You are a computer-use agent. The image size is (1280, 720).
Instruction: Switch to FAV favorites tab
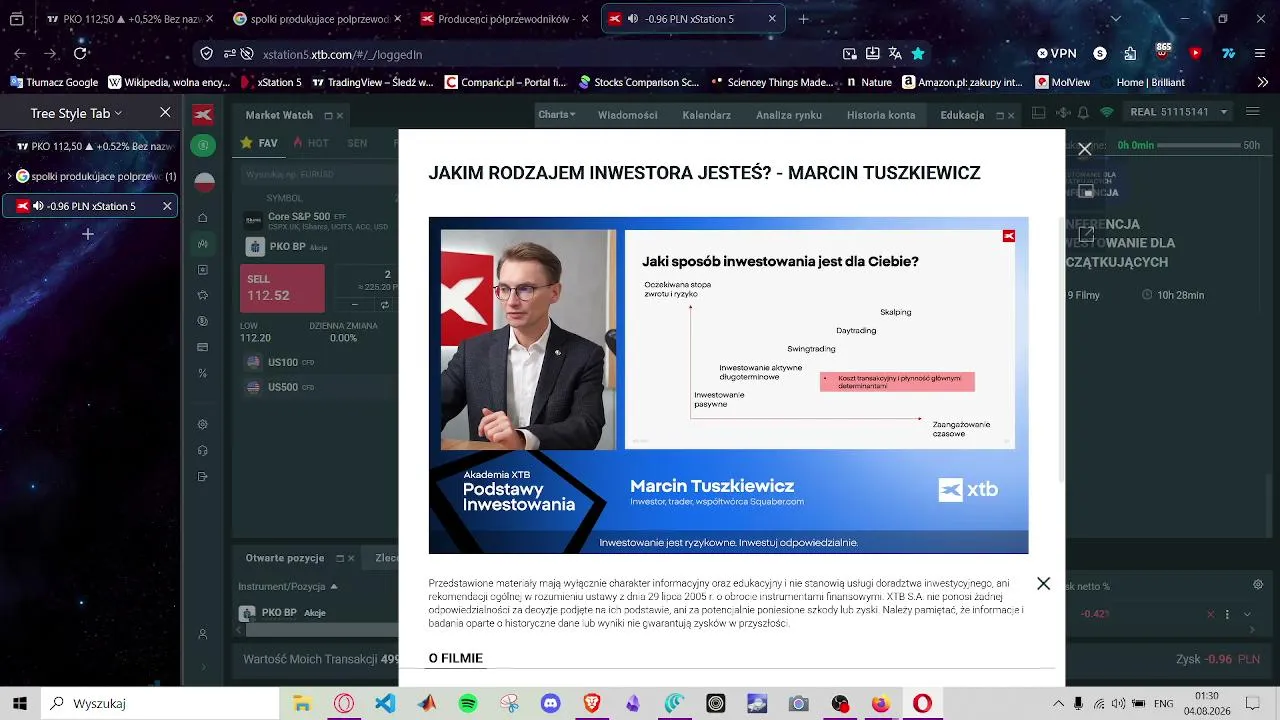click(x=258, y=143)
